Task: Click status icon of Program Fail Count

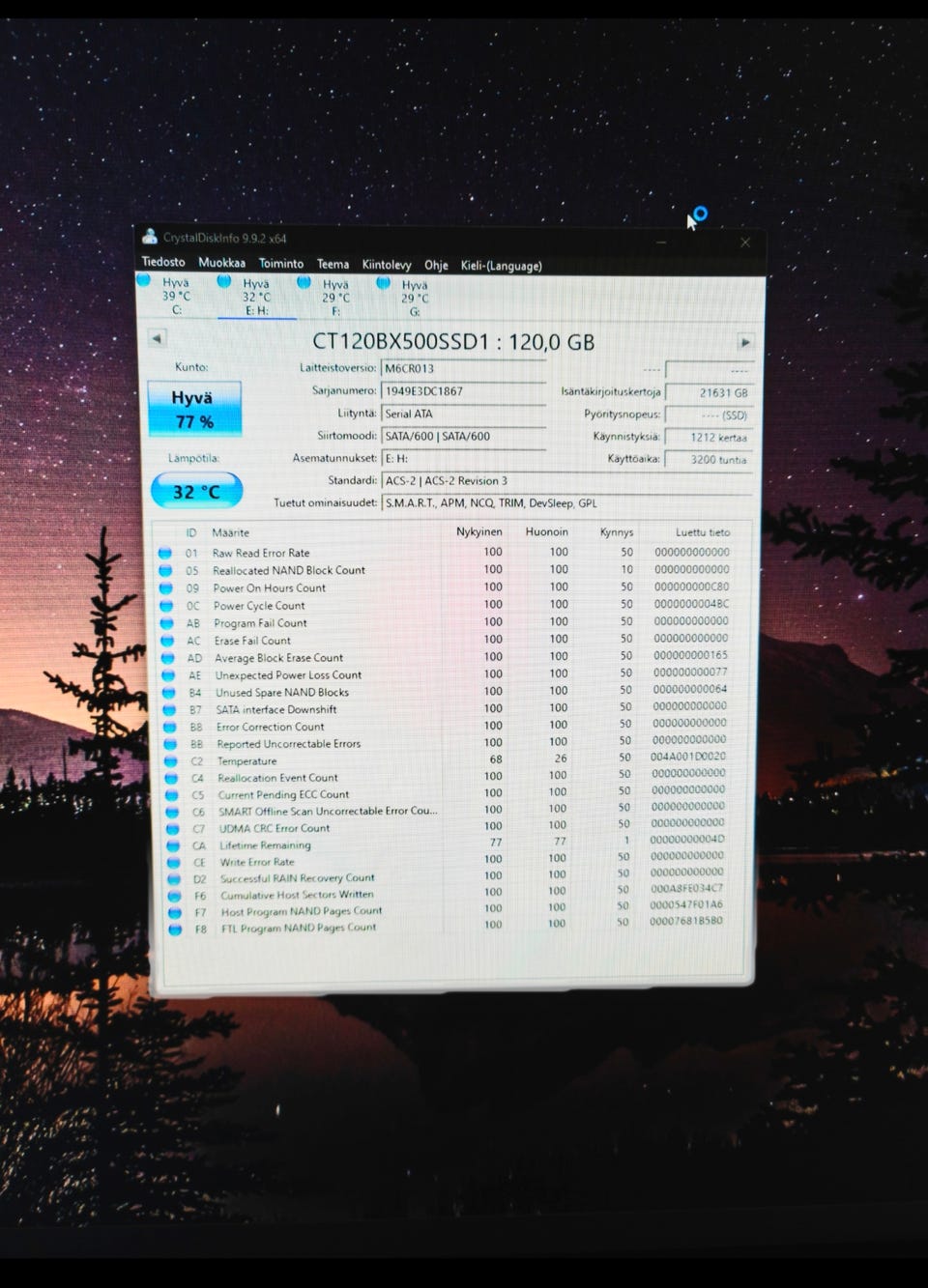Action: click(x=166, y=623)
